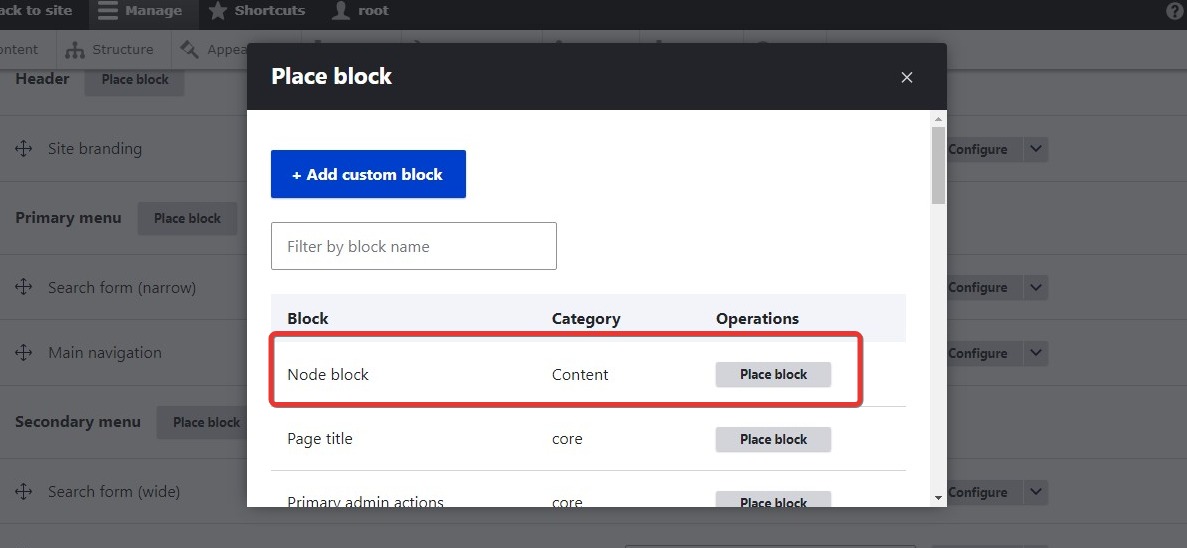Viewport: 1187px width, 548px height.
Task: Click drag handle for Search form (wide)
Action: point(24,492)
